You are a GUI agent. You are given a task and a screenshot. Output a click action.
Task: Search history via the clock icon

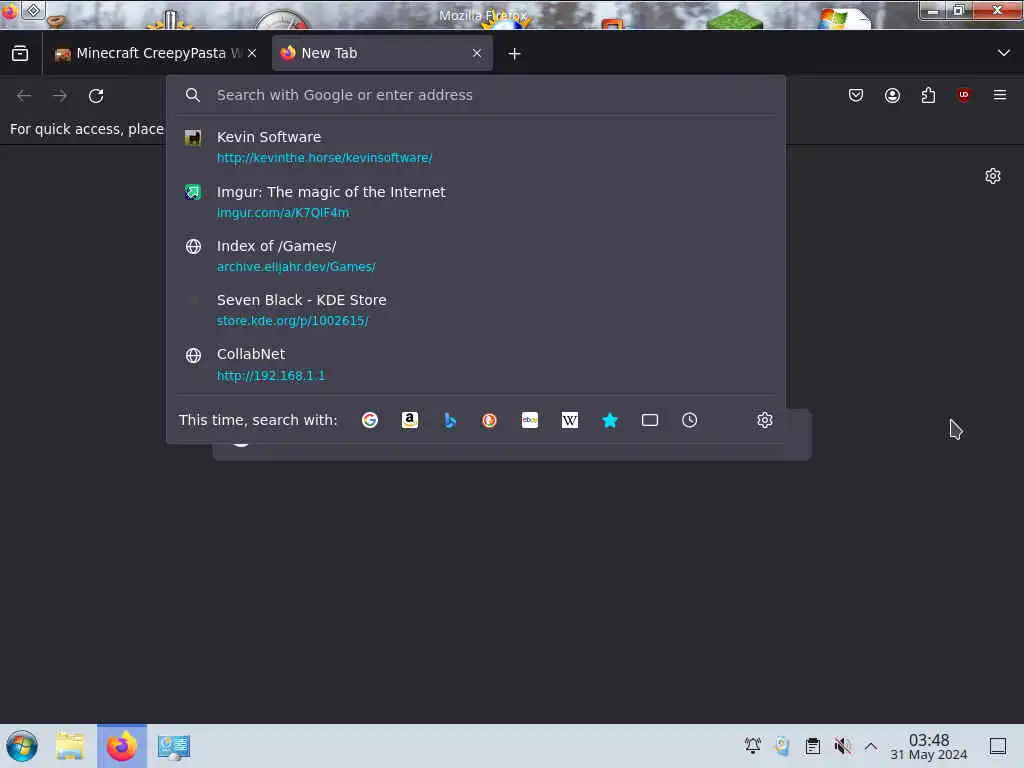pyautogui.click(x=690, y=420)
